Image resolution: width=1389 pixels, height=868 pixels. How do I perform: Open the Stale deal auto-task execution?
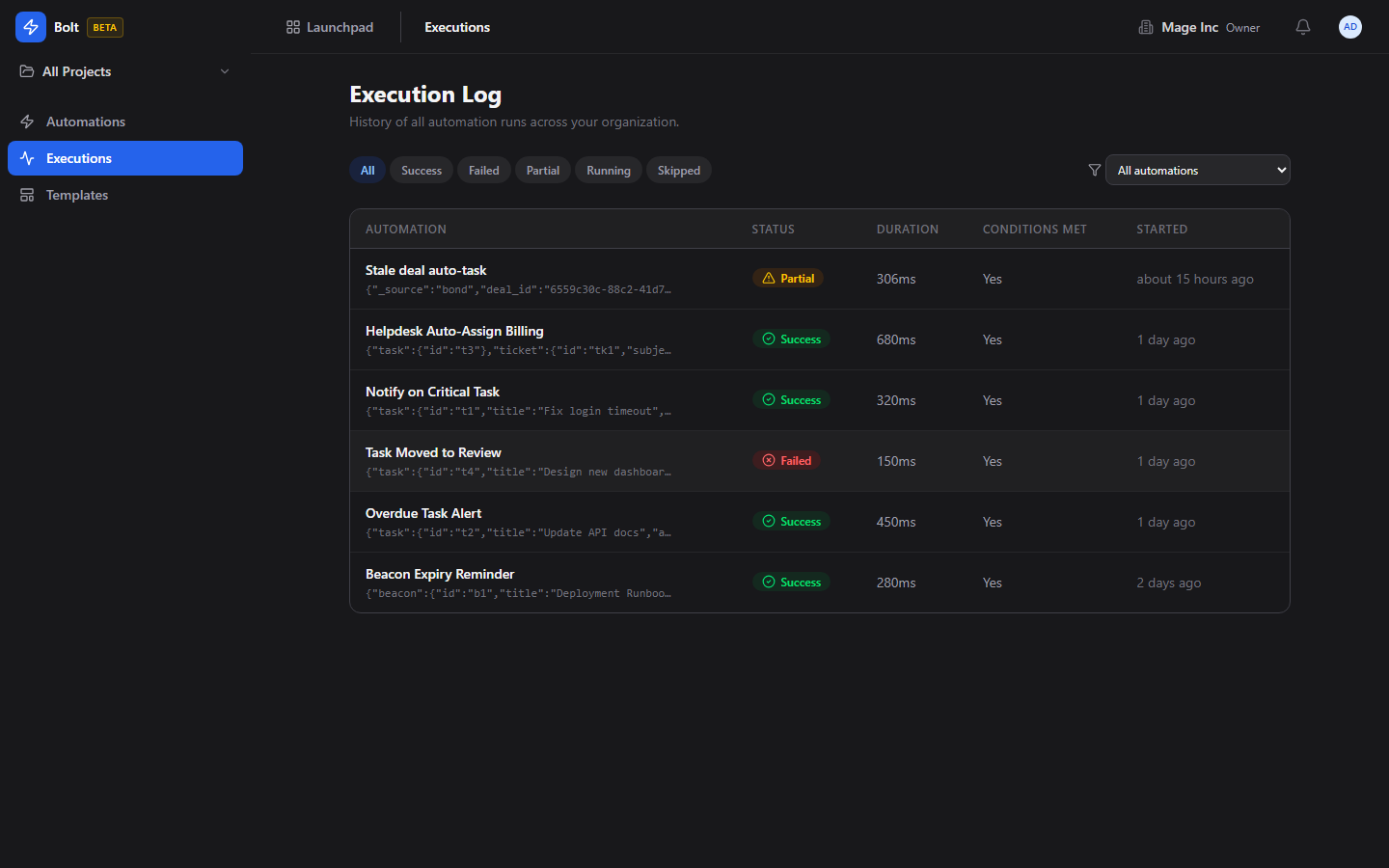[425, 271]
